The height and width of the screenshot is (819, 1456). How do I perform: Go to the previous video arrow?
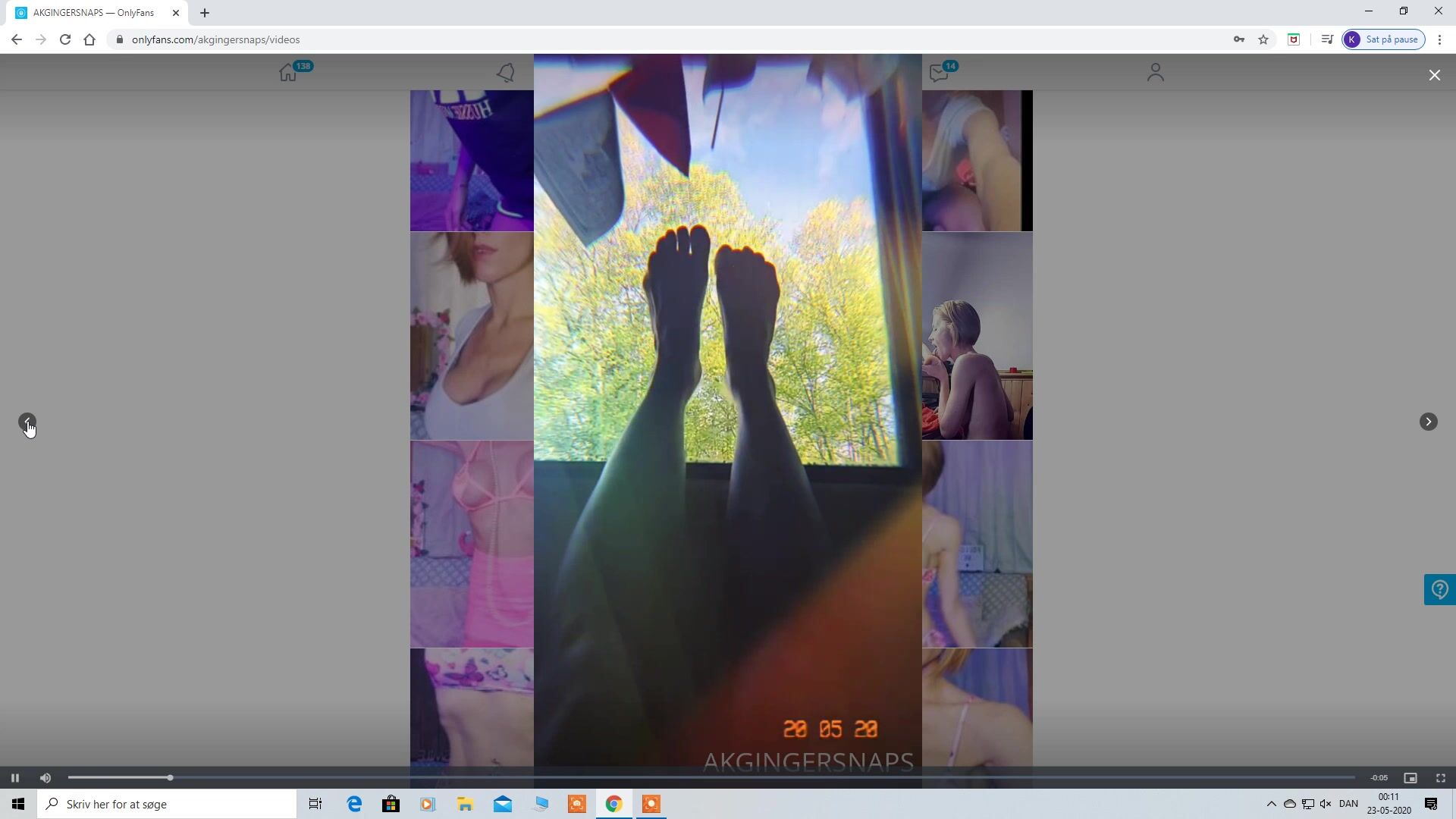click(27, 422)
